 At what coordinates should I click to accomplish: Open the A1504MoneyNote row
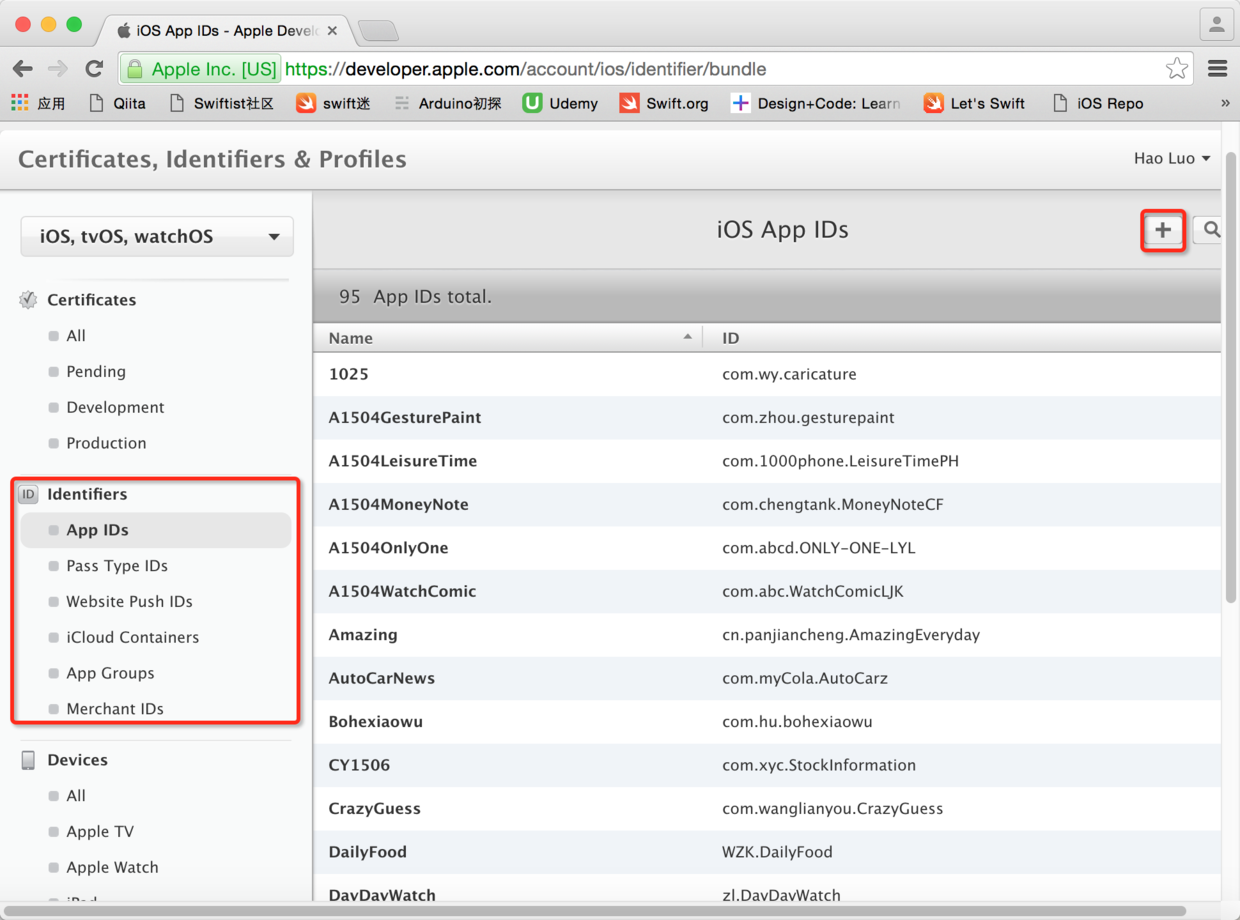coord(767,505)
